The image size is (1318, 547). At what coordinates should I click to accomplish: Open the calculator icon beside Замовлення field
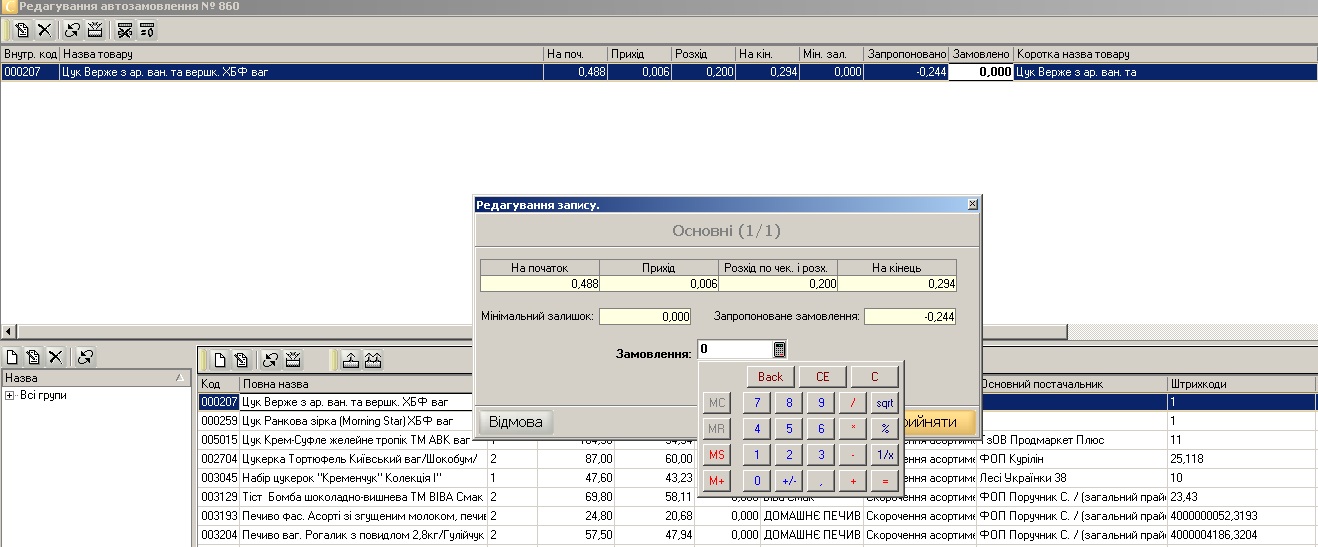[780, 349]
